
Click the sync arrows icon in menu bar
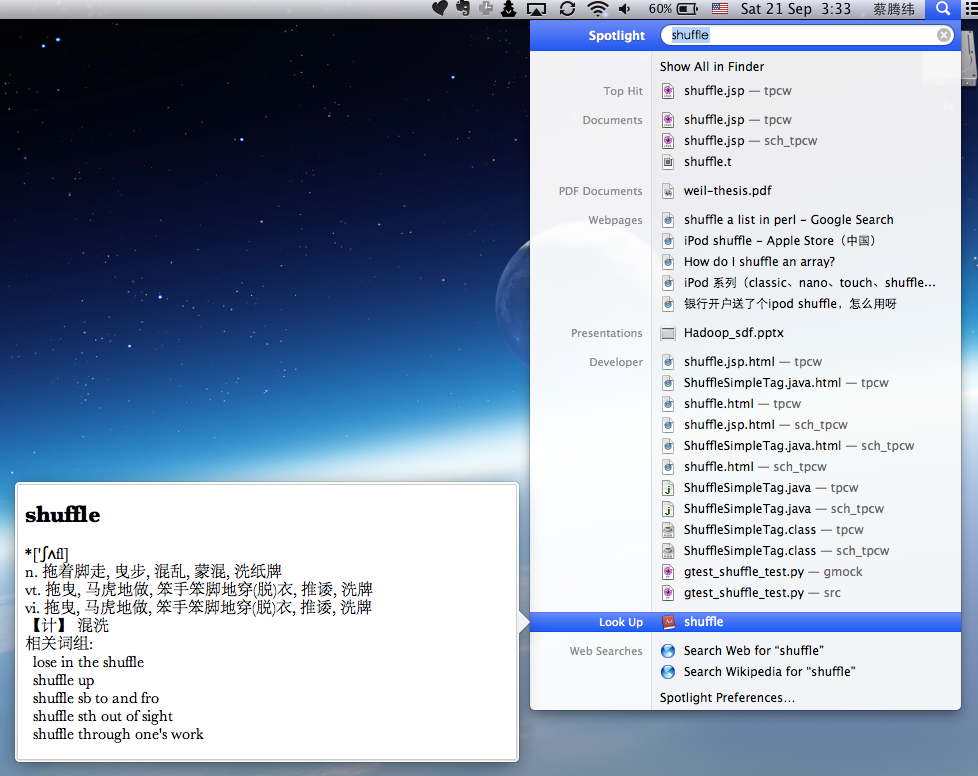[x=565, y=9]
